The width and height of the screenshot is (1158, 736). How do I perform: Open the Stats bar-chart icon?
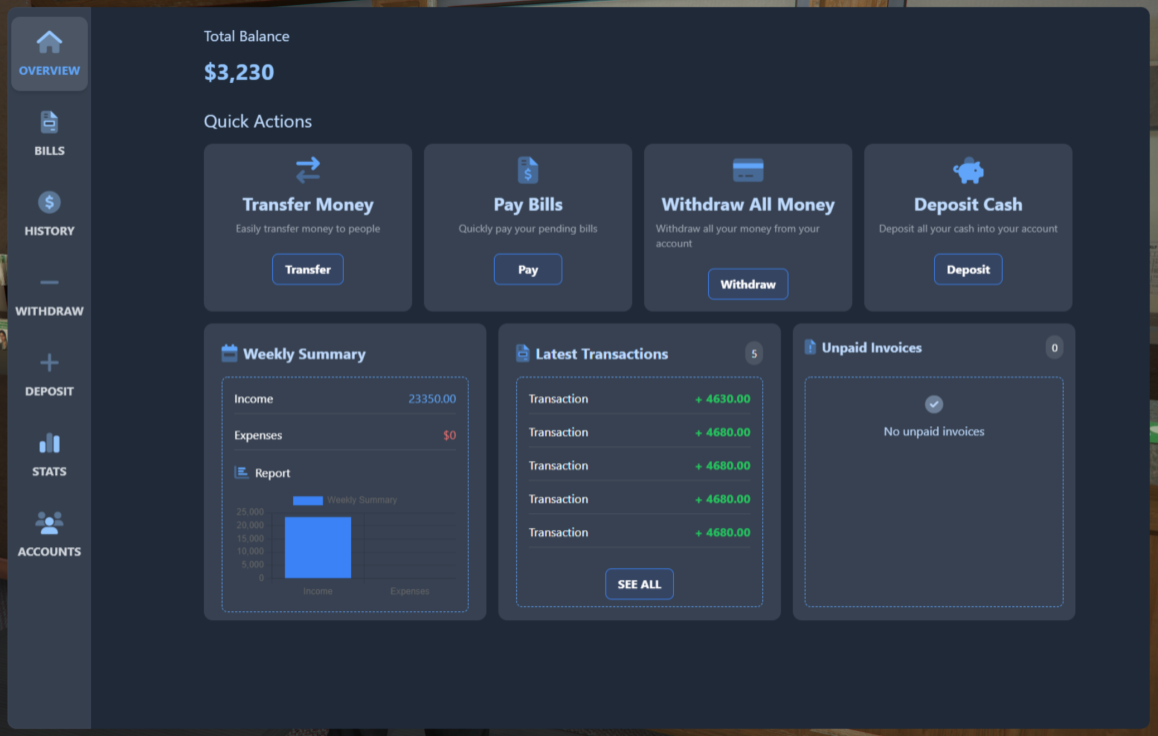pyautogui.click(x=49, y=443)
